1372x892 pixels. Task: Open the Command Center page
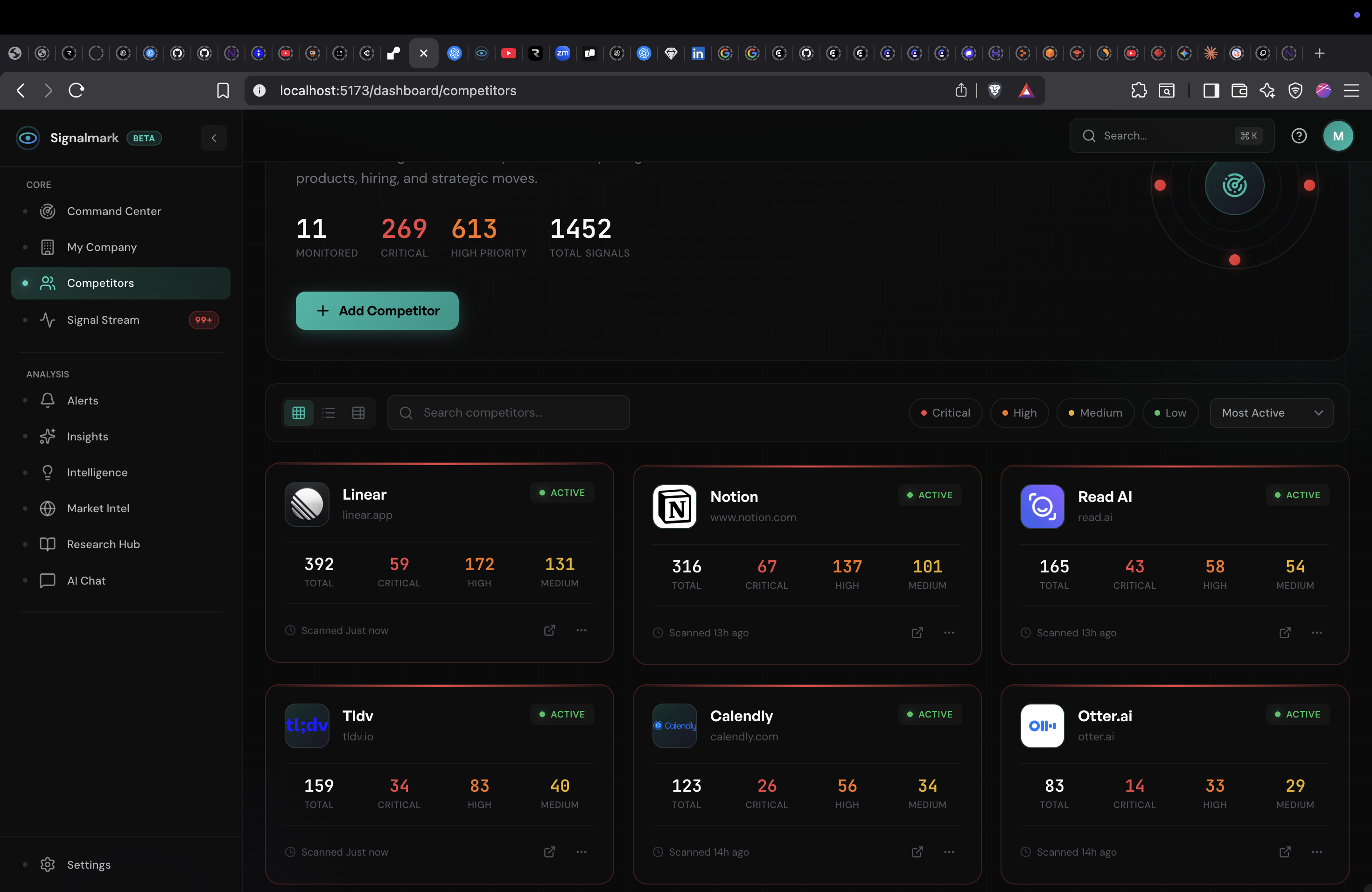(x=113, y=211)
